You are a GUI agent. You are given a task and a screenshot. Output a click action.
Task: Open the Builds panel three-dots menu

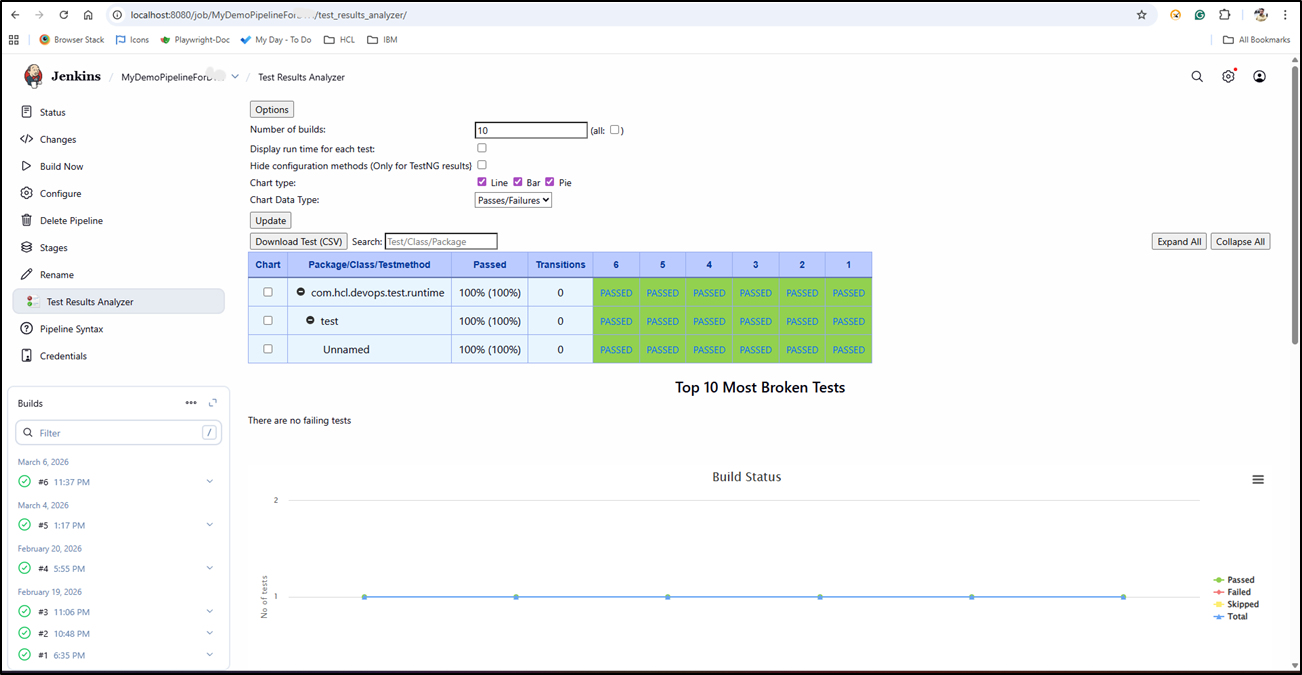(x=191, y=403)
